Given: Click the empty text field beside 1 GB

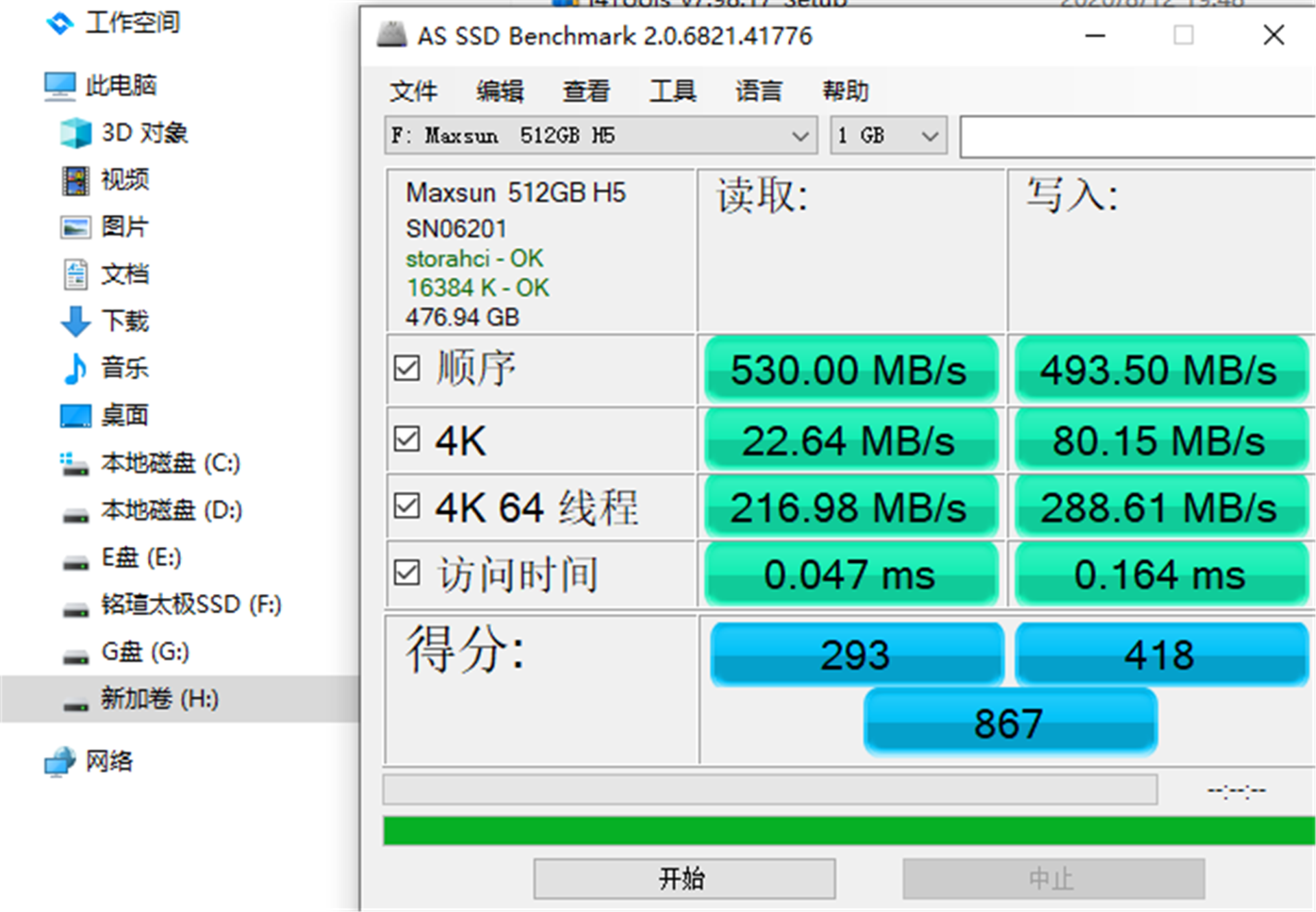Looking at the screenshot, I should [x=1138, y=136].
